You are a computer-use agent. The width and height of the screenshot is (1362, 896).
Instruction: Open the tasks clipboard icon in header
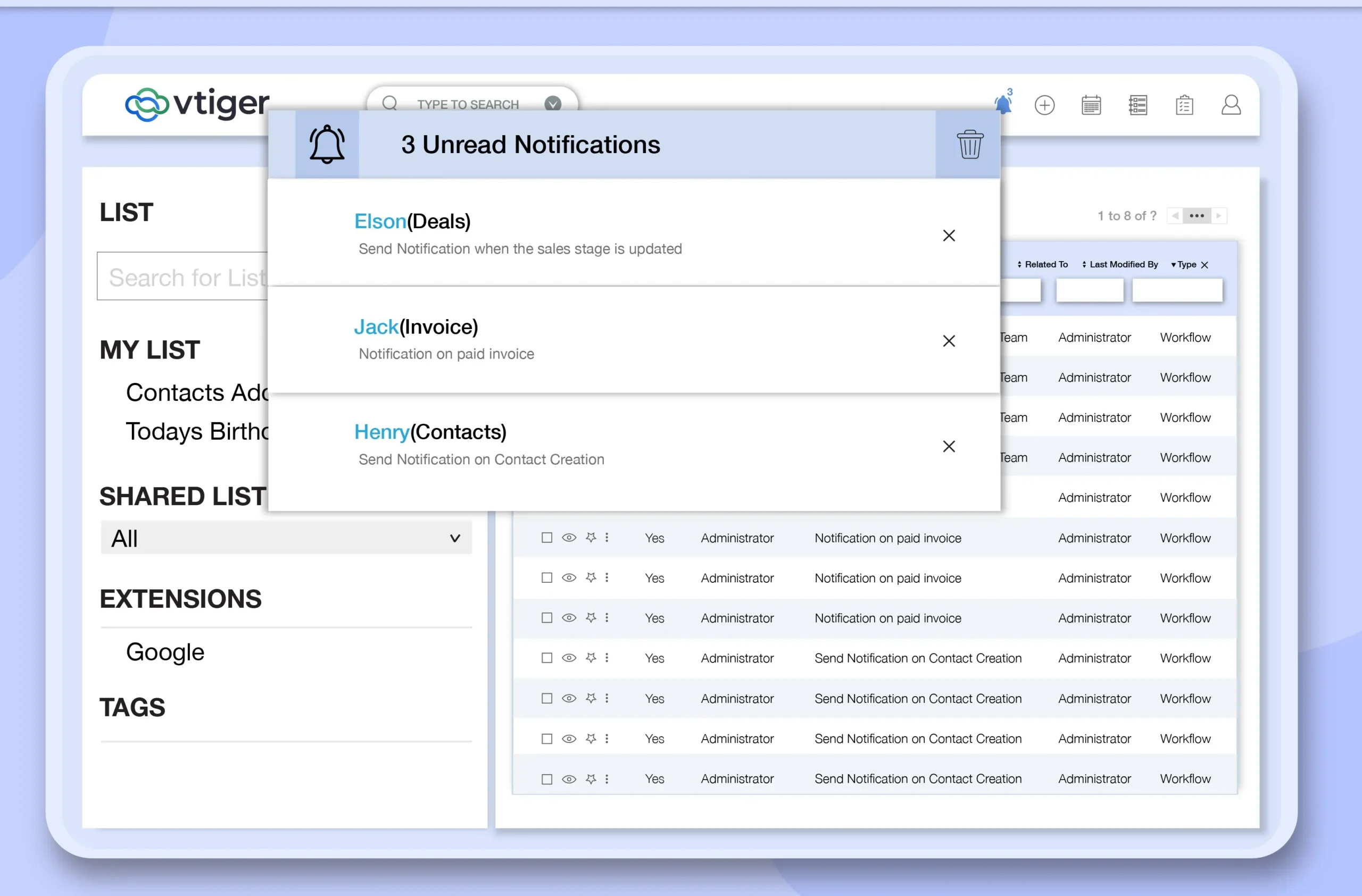[x=1184, y=105]
